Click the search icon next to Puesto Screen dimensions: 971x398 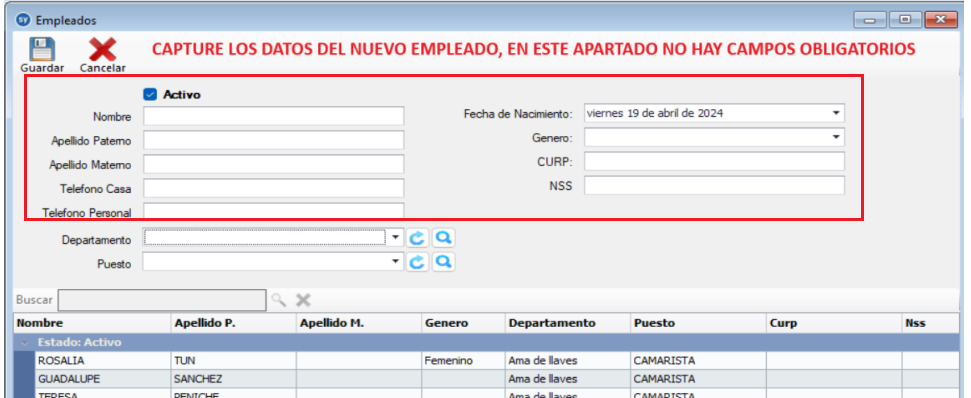click(x=443, y=262)
